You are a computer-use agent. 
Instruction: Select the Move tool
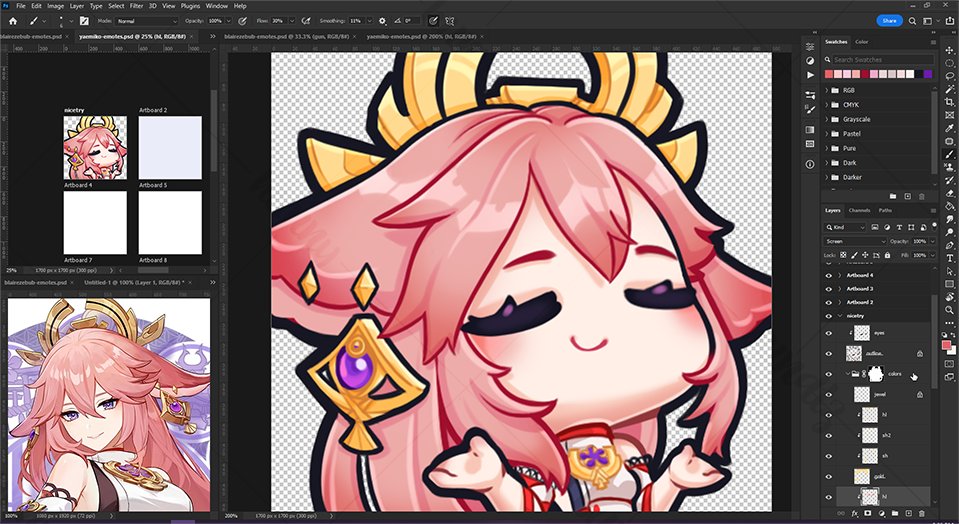pos(950,50)
